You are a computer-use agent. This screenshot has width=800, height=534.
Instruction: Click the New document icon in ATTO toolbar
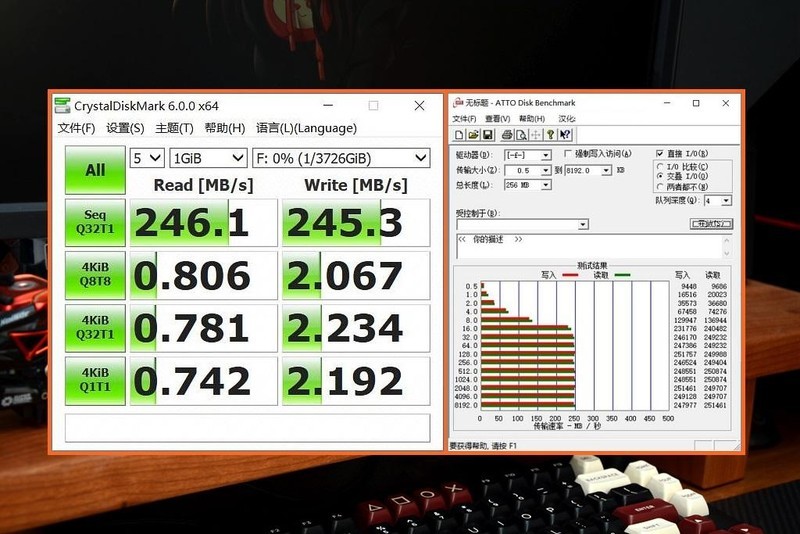tap(459, 135)
